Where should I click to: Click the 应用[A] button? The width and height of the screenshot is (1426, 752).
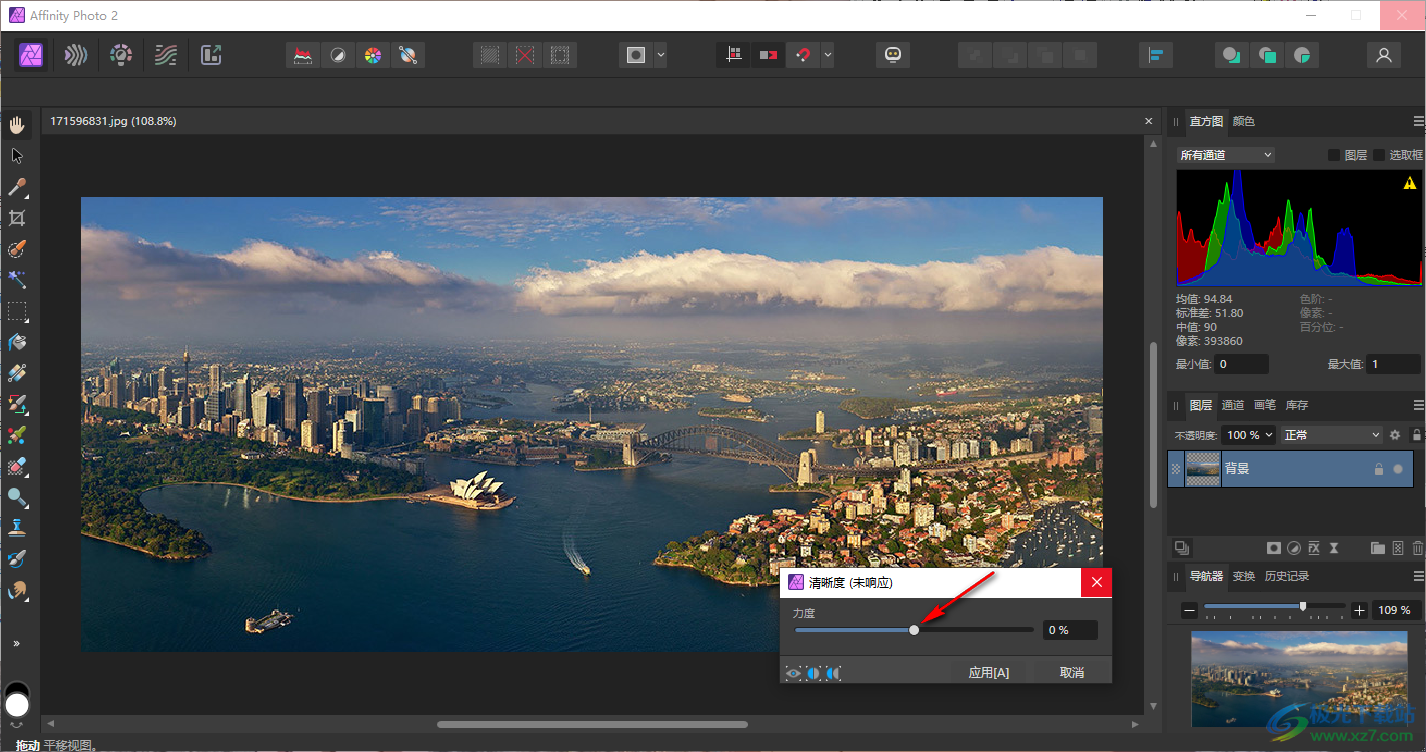pyautogui.click(x=988, y=672)
